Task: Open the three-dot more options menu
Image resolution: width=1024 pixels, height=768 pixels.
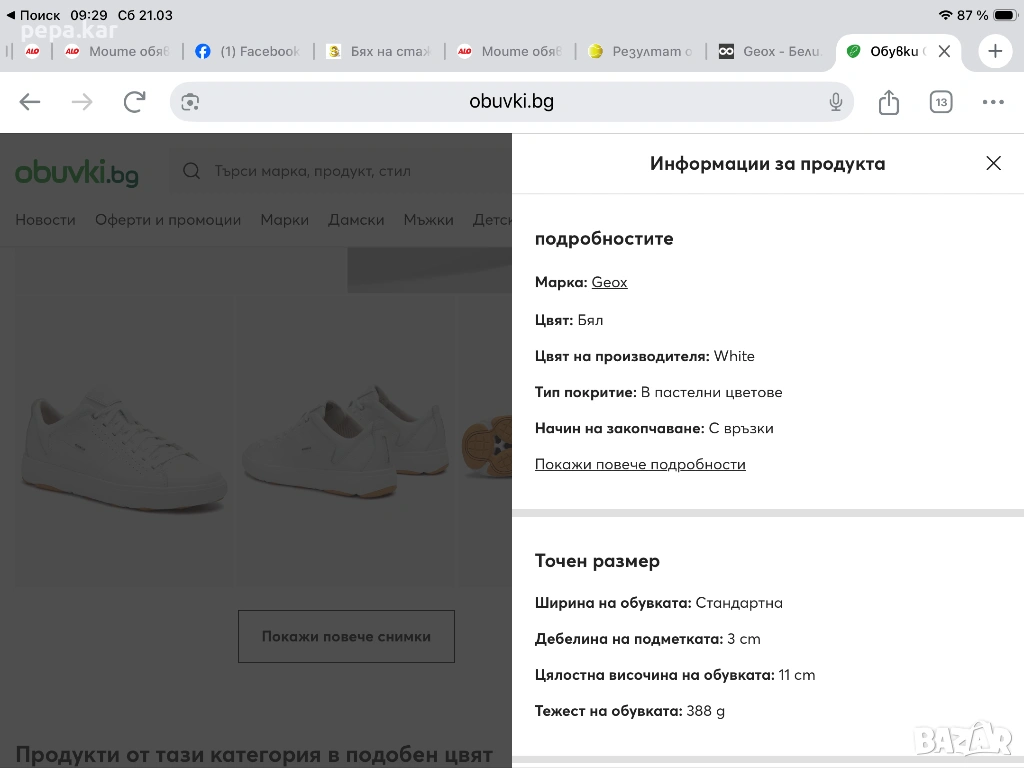Action: (993, 102)
